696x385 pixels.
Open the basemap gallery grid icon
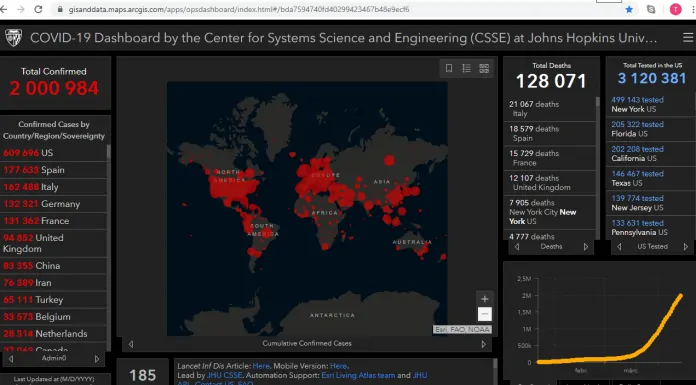[484, 68]
